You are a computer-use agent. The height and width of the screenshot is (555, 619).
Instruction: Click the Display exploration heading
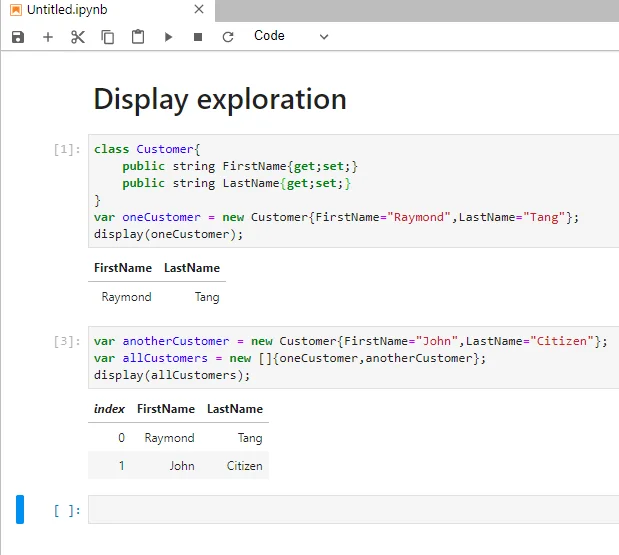(x=220, y=99)
